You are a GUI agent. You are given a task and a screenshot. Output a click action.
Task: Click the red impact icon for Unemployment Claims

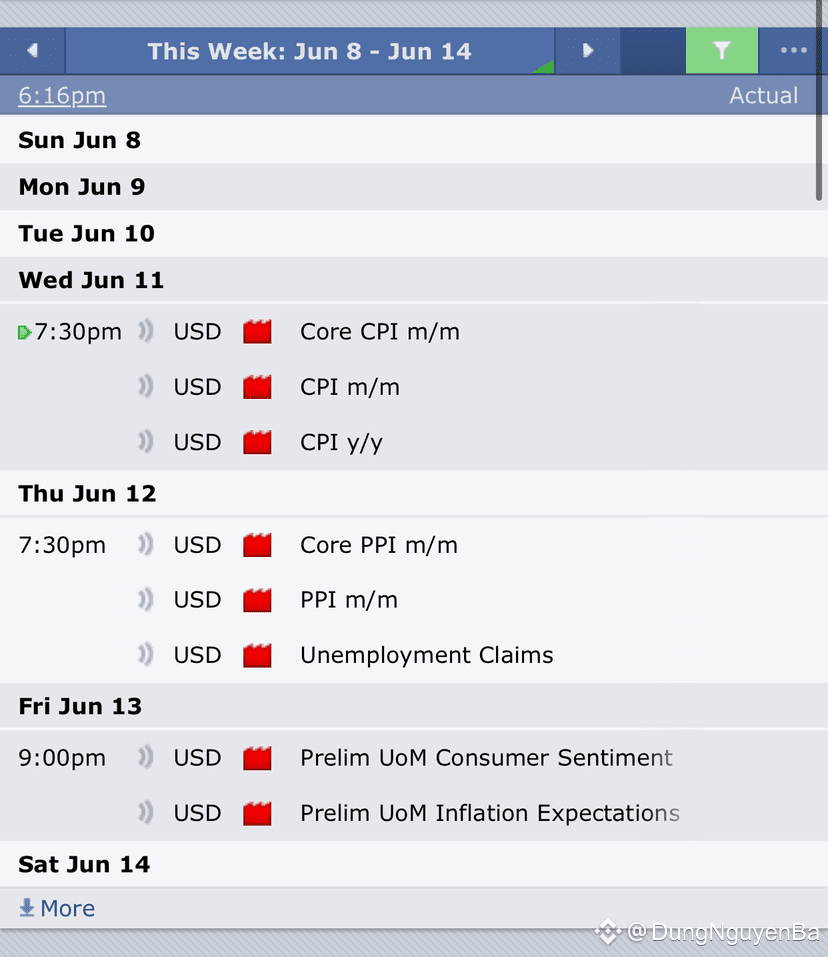pyautogui.click(x=257, y=656)
